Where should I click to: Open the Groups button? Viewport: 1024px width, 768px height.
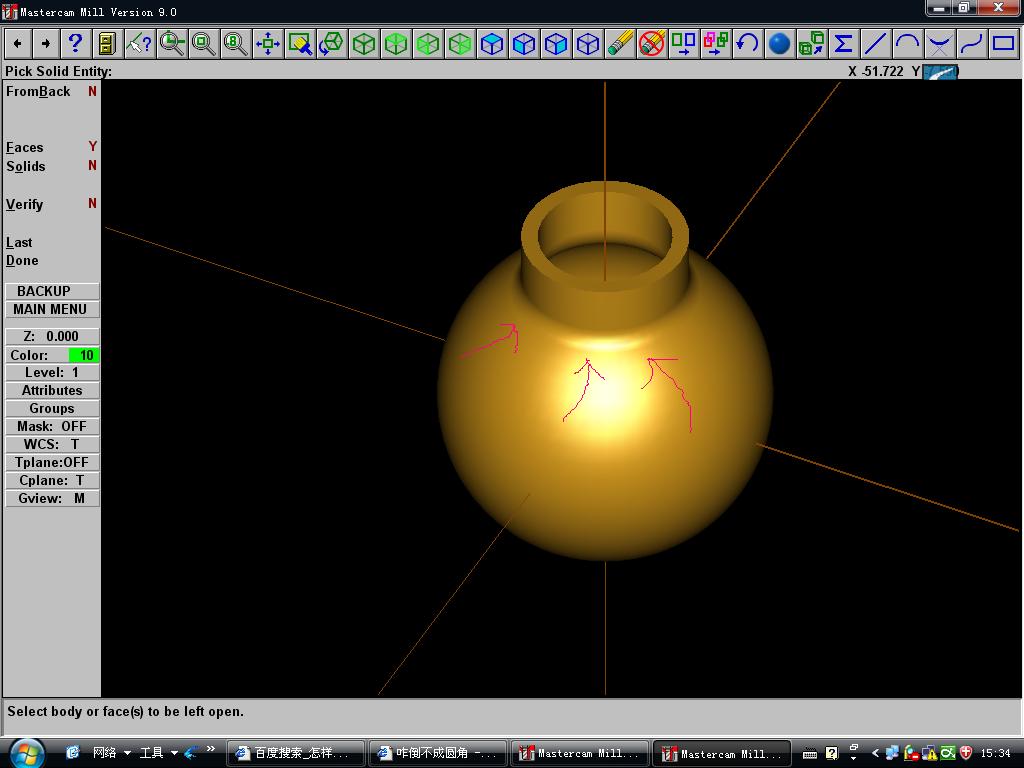[x=52, y=408]
